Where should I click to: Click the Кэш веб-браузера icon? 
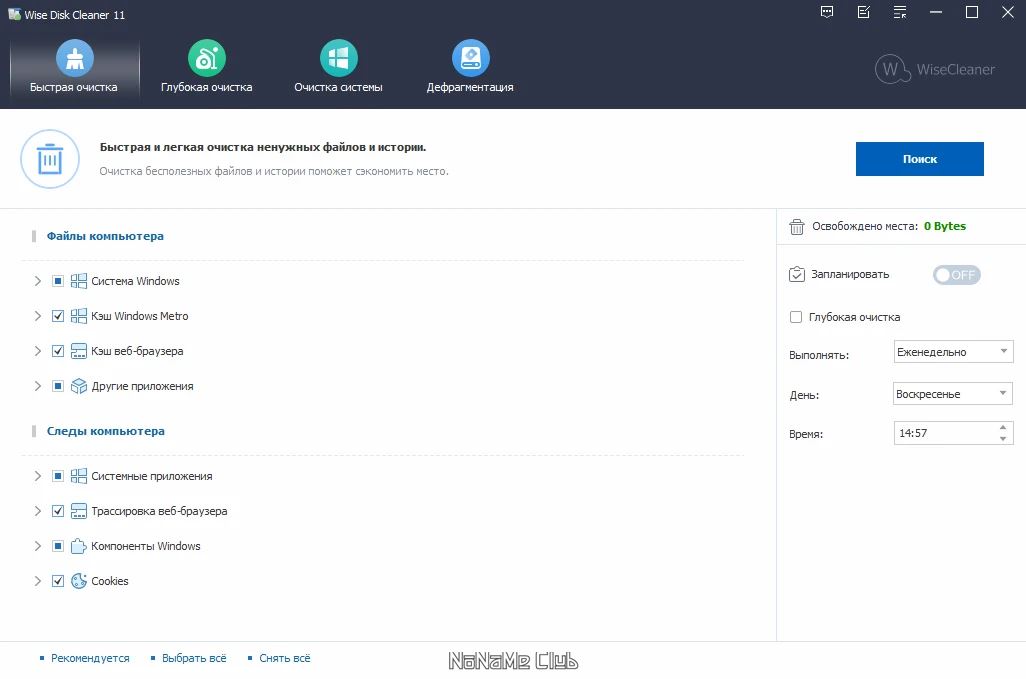79,351
